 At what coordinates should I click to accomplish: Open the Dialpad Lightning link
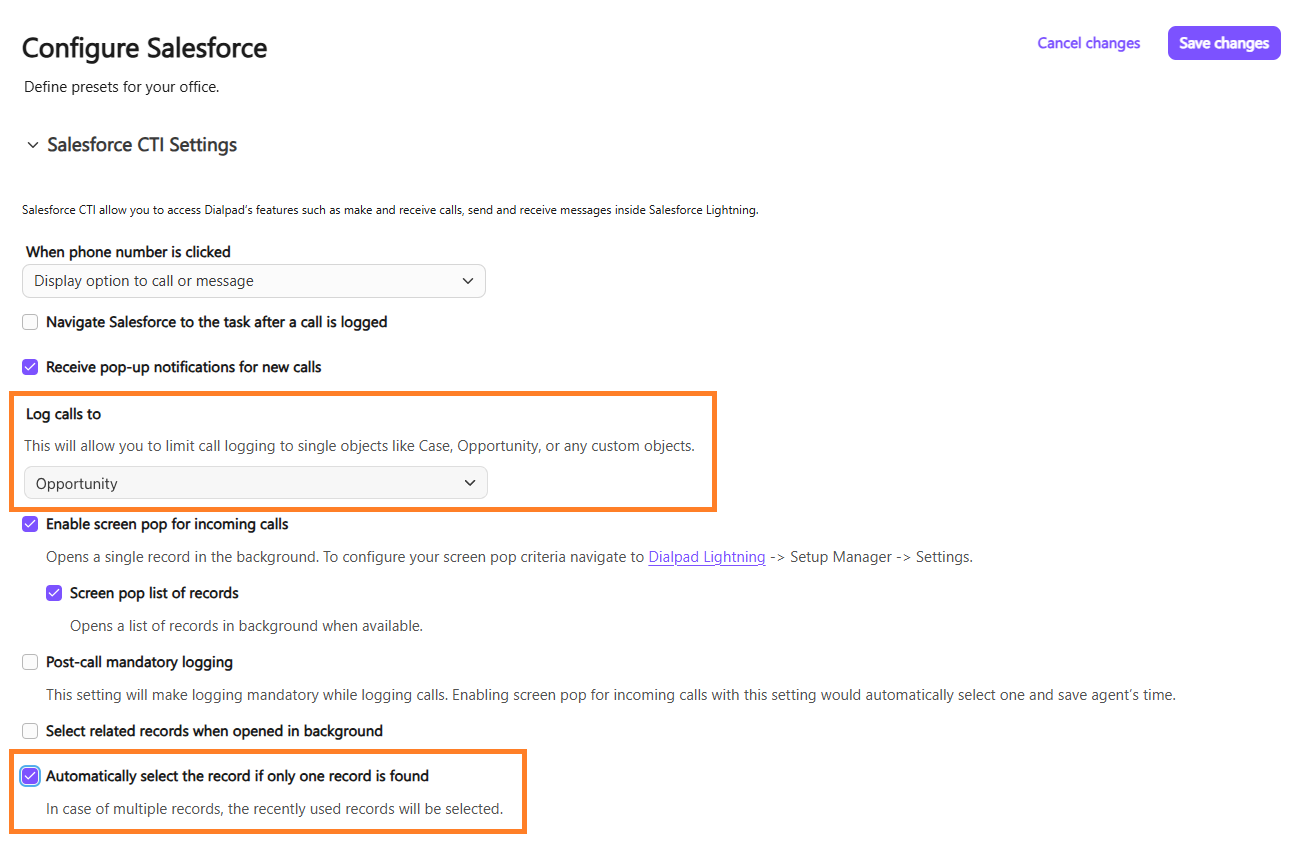pyautogui.click(x=707, y=557)
